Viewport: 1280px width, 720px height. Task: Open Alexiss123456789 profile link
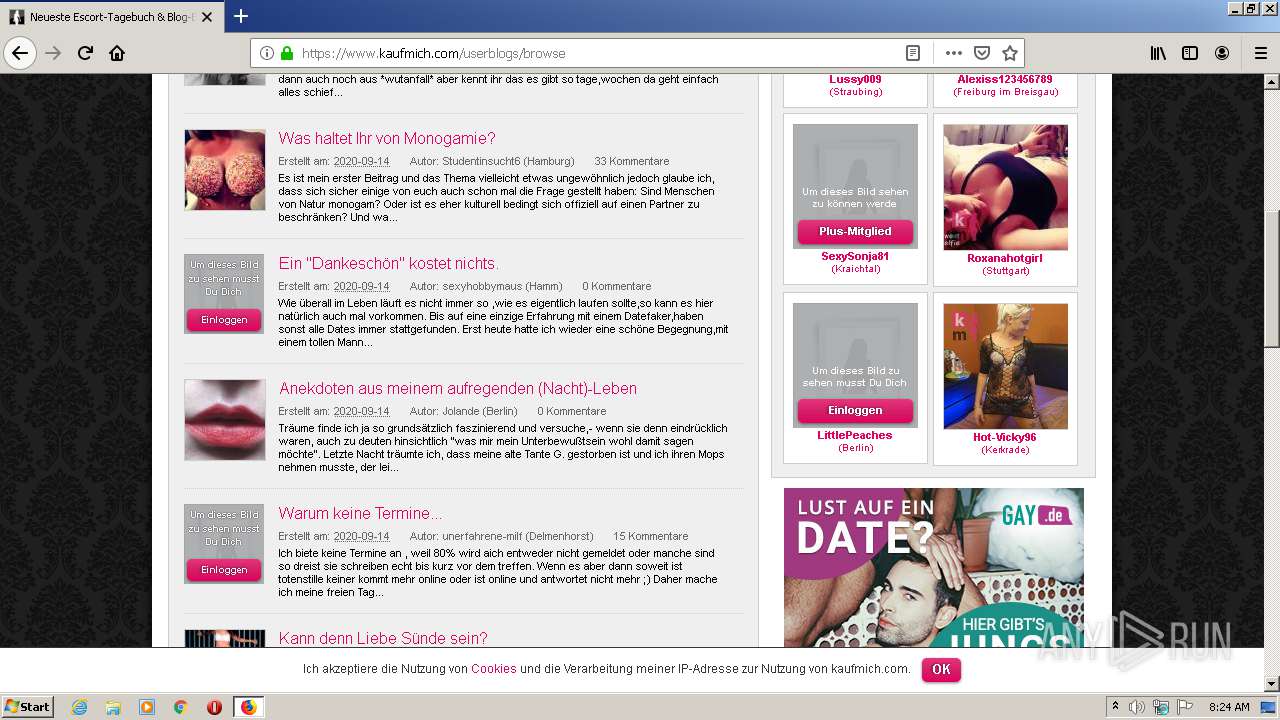click(x=1005, y=79)
